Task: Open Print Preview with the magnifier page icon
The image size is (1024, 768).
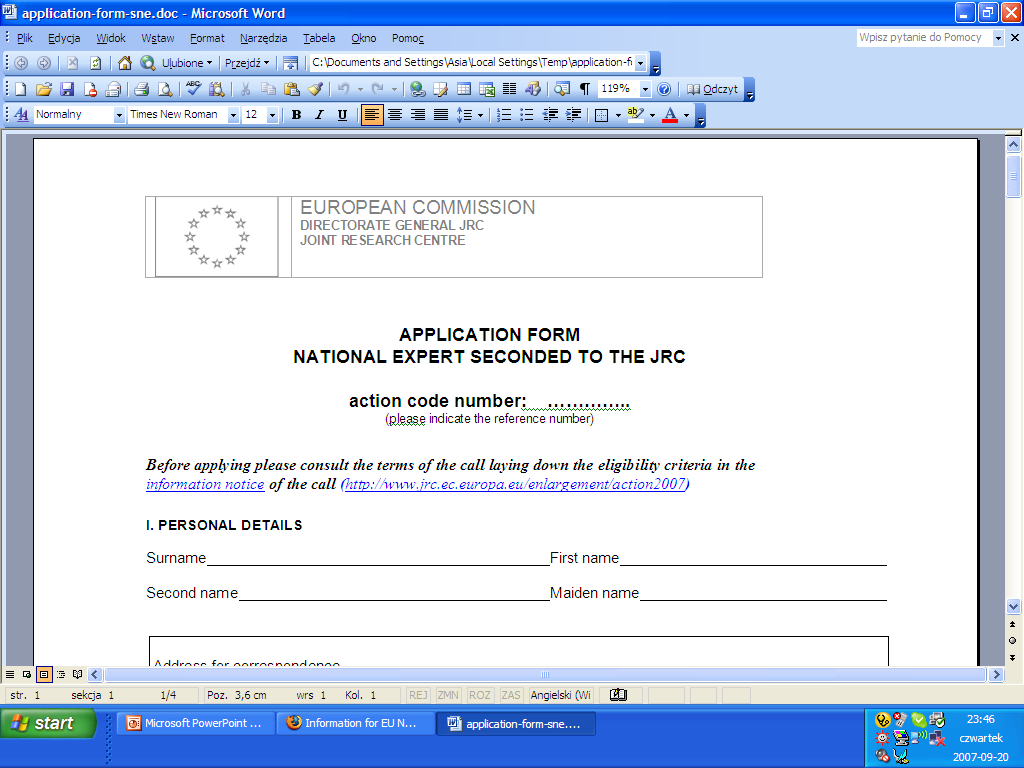Action: (x=165, y=89)
